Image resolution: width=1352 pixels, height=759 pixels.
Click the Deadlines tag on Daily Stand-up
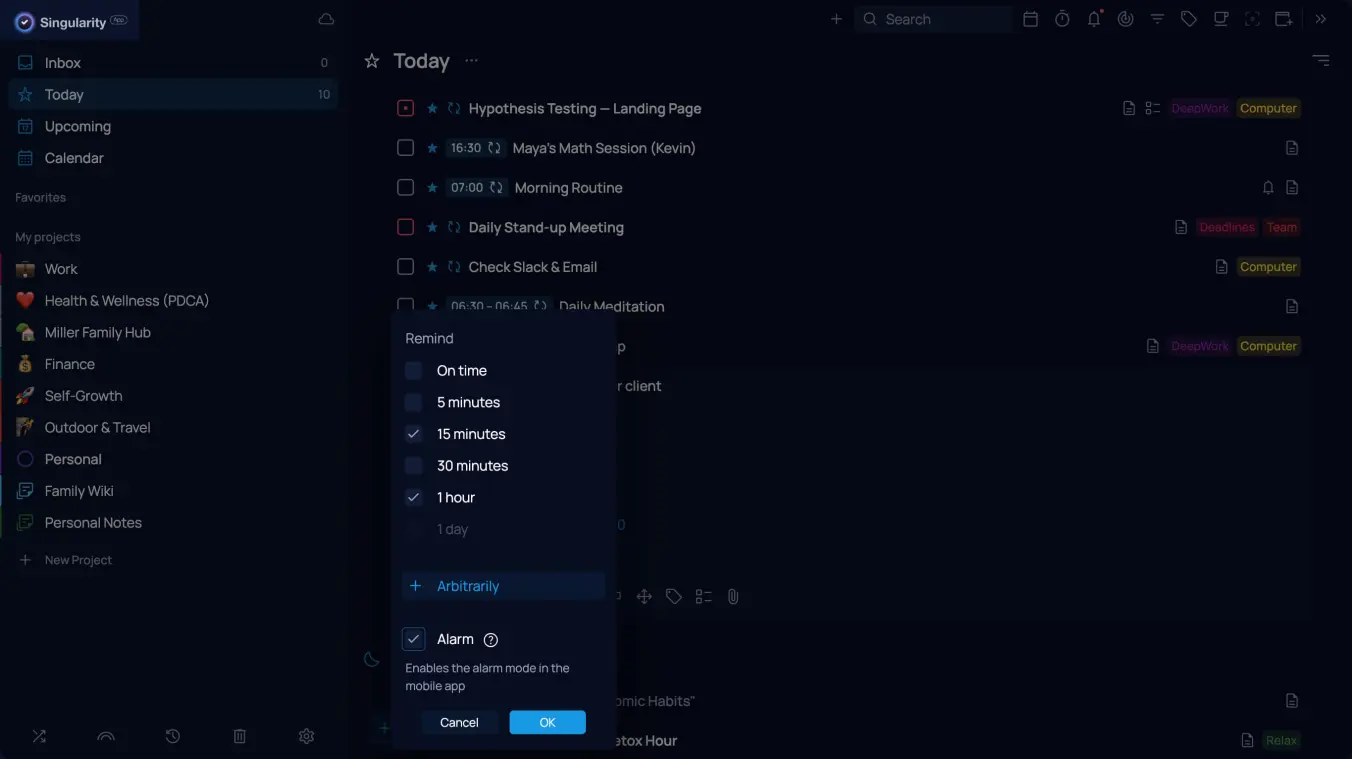click(x=1227, y=227)
